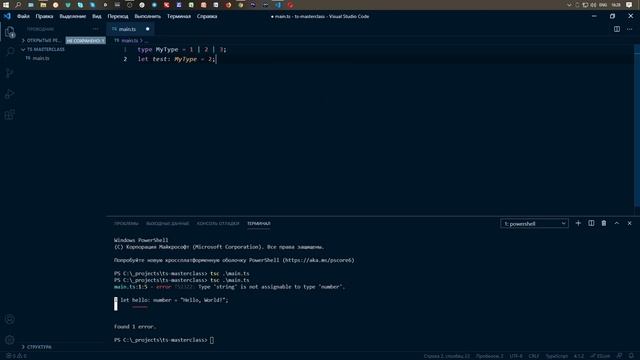Open the feedback icon in status bar
The width and height of the screenshot is (640, 360).
pos(620,356)
